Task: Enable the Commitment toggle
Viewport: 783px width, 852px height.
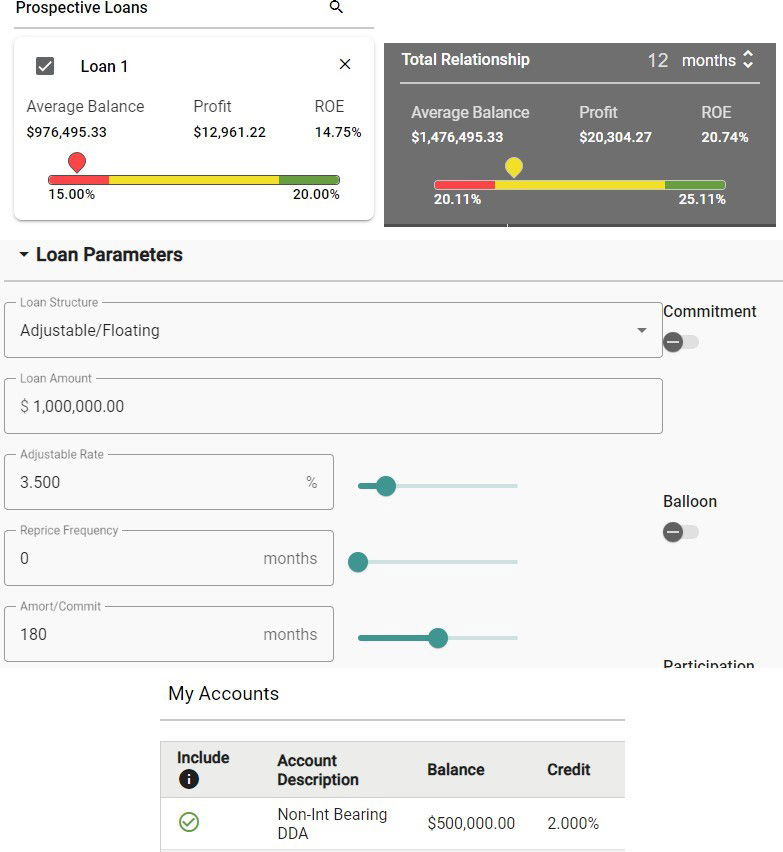Action: click(681, 342)
